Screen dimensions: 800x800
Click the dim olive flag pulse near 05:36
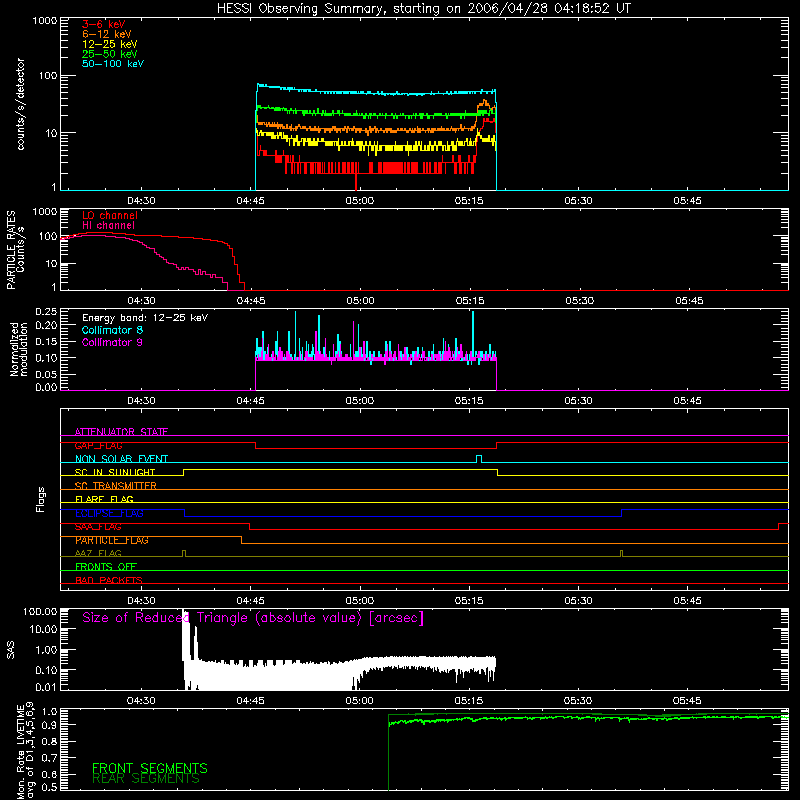pyautogui.click(x=621, y=553)
